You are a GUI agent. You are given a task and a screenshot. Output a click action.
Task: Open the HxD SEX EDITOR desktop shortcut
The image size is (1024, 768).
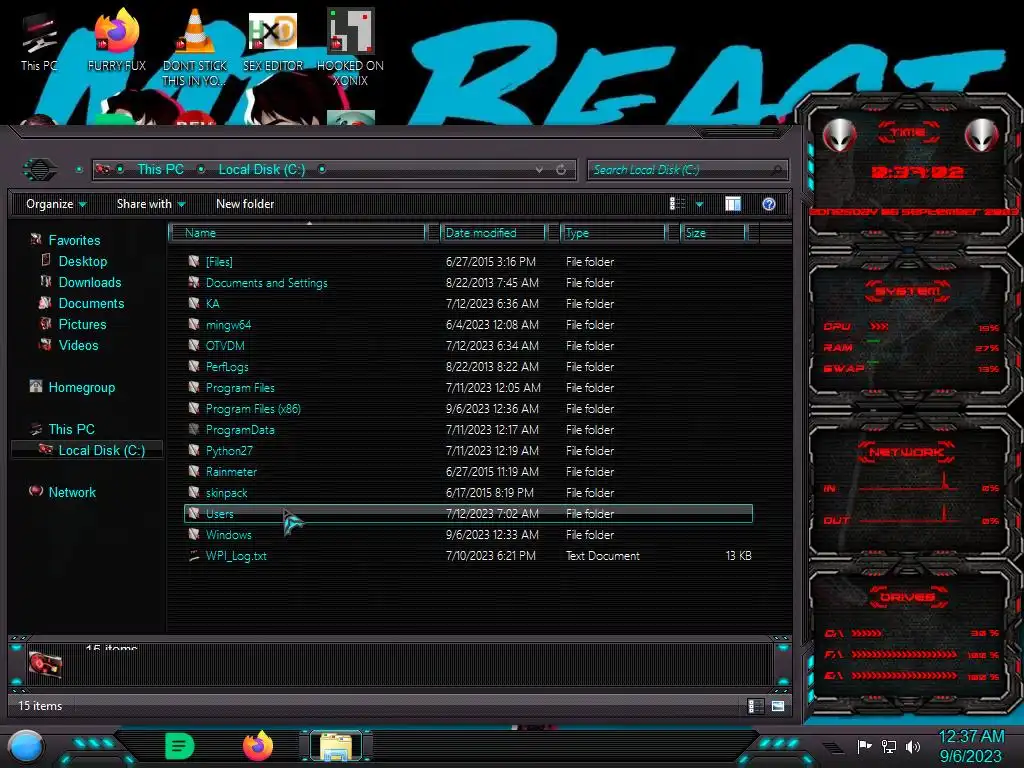[x=273, y=40]
